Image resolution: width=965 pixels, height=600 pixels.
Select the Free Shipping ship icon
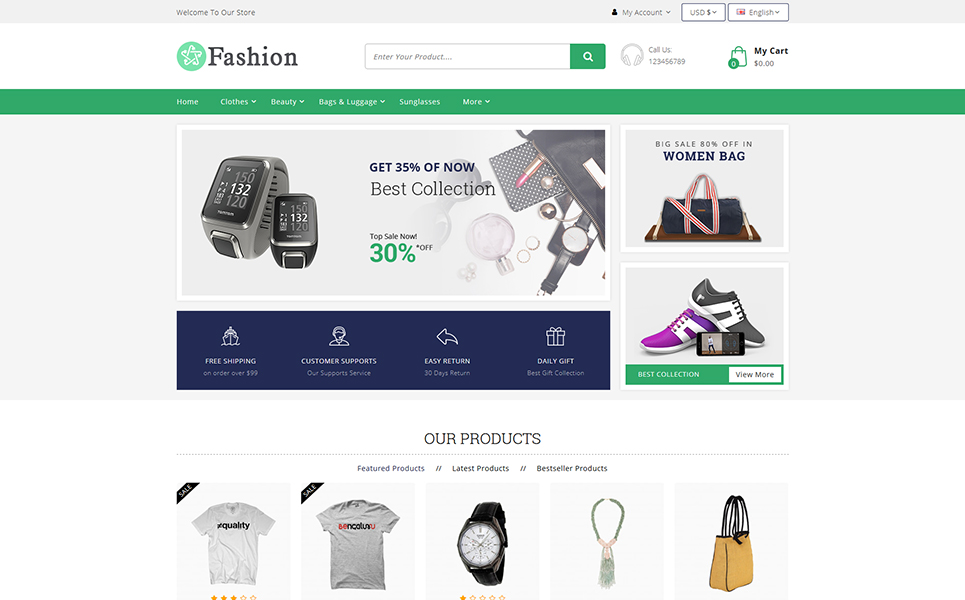[230, 337]
